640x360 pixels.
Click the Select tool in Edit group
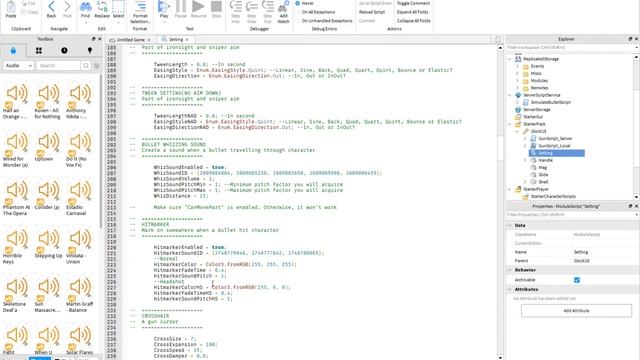pyautogui.click(x=118, y=9)
